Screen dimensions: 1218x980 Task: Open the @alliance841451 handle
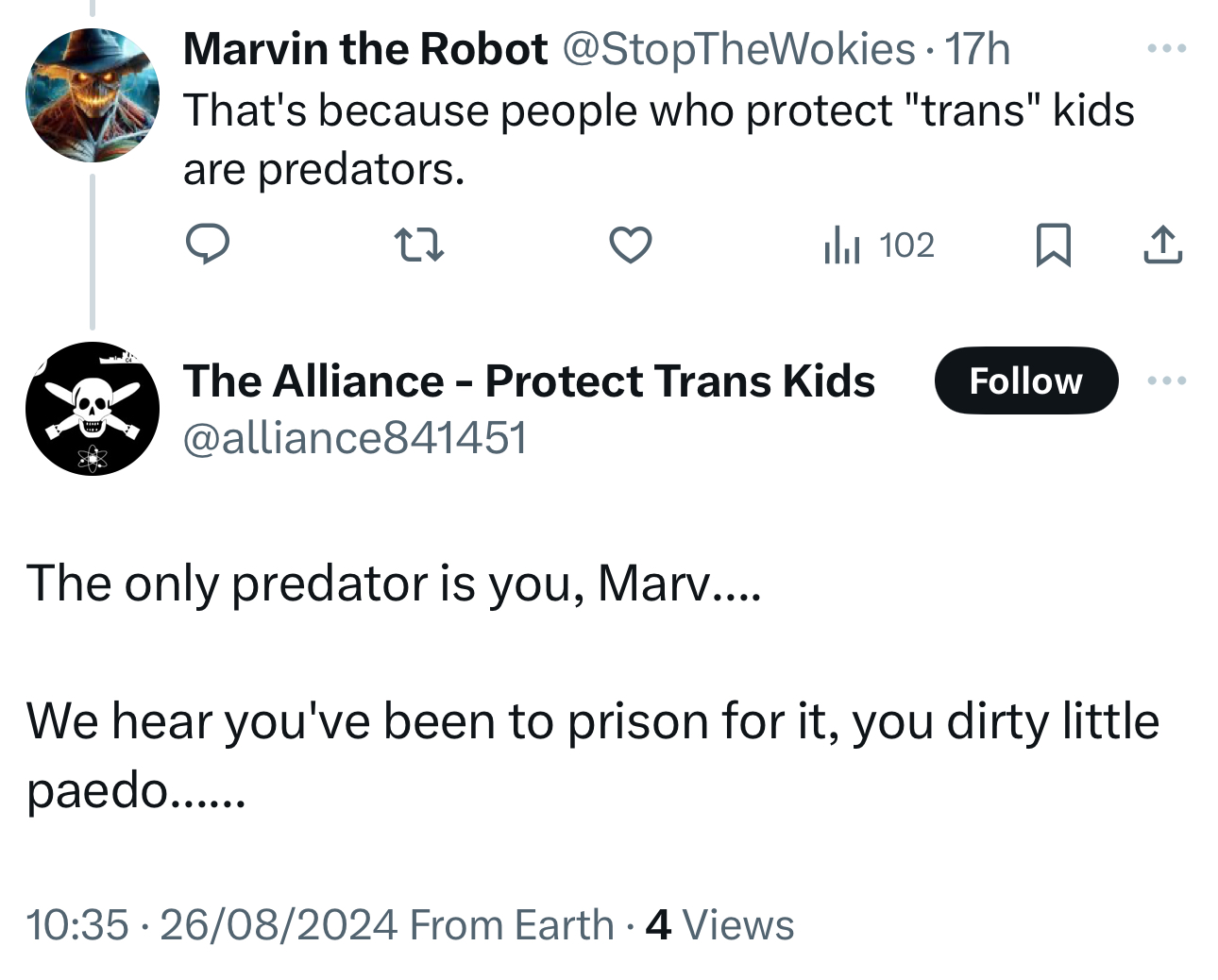coord(355,438)
